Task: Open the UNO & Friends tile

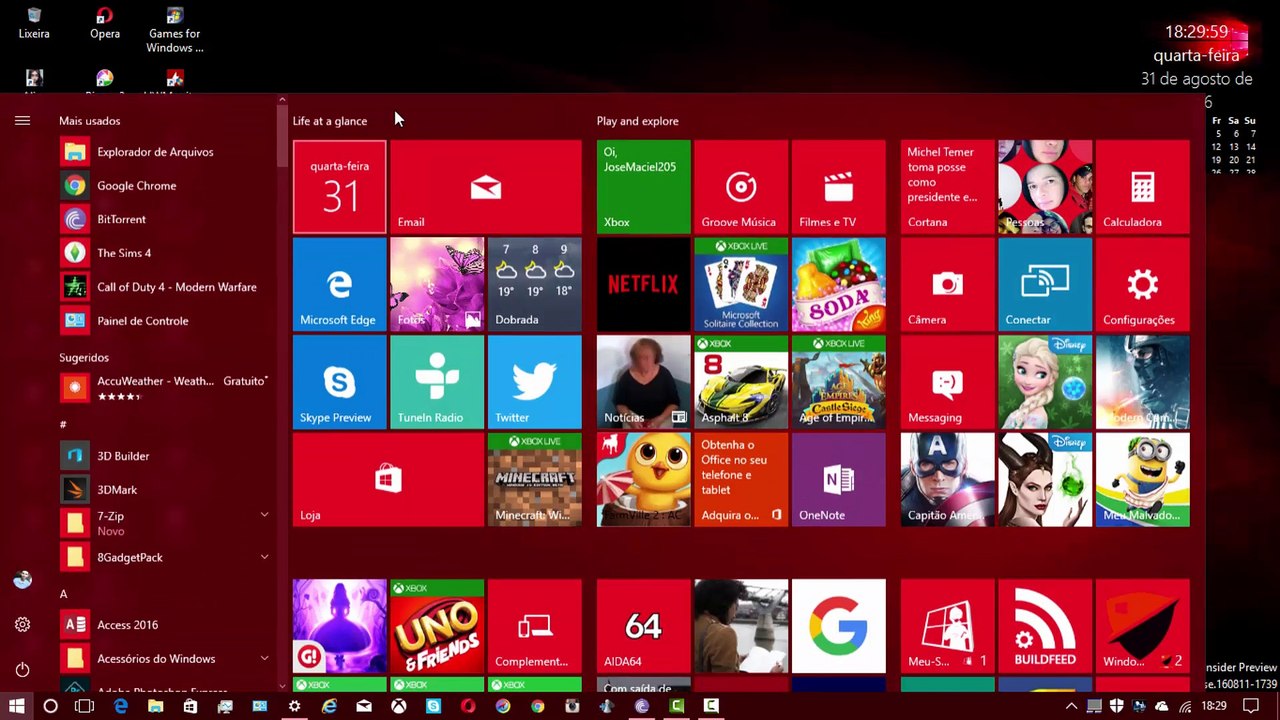Action: [437, 626]
